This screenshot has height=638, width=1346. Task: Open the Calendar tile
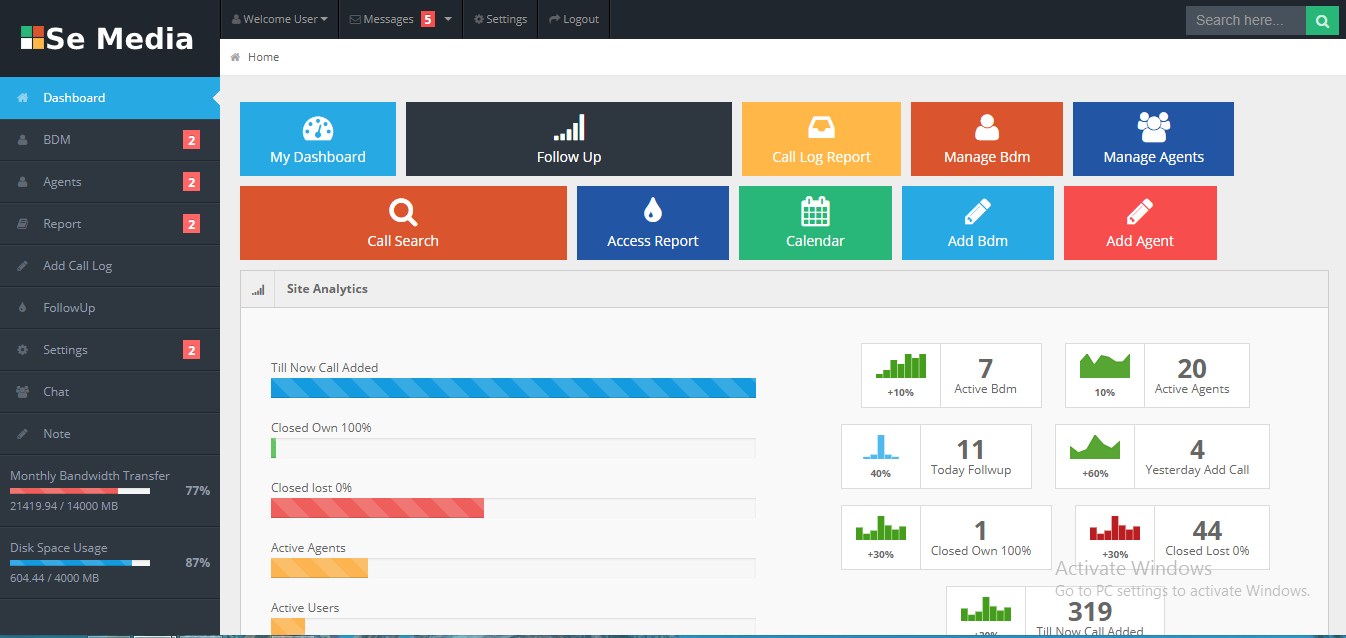pyautogui.click(x=815, y=223)
